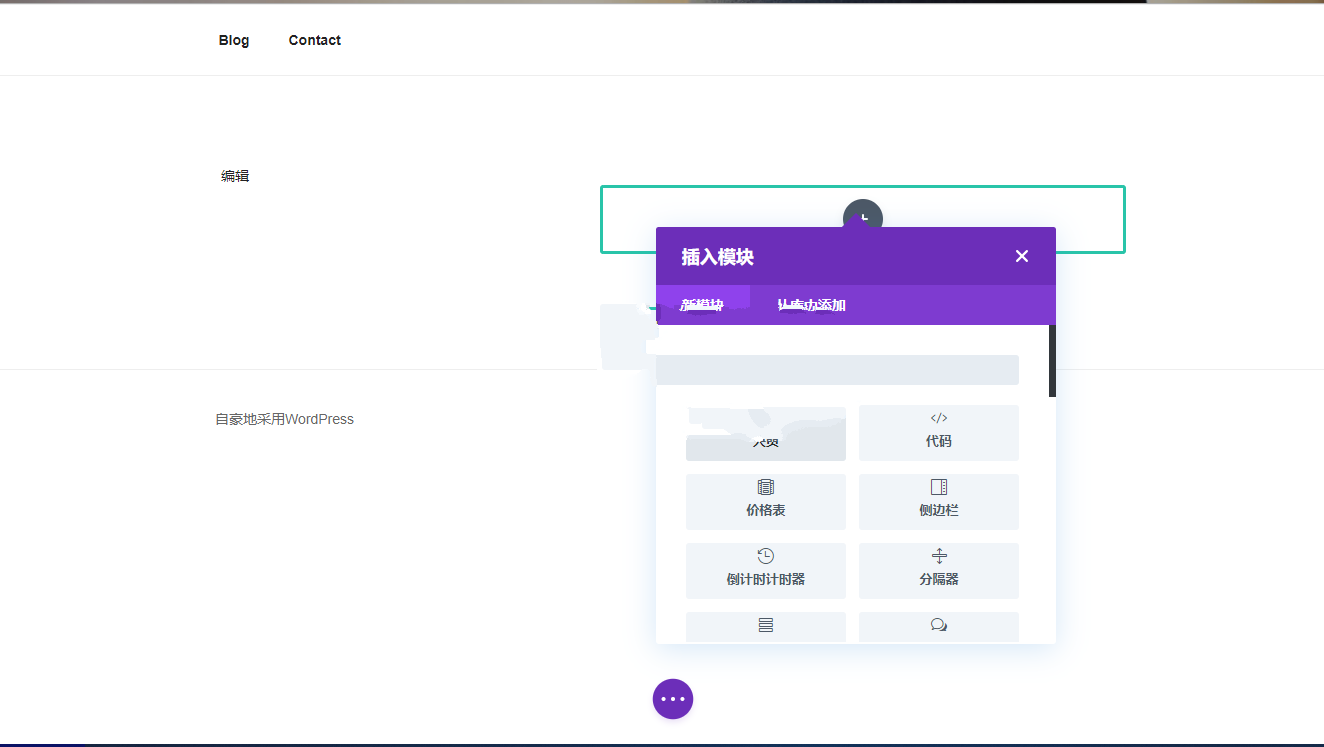Switch to the 从库中添加 tab

point(811,305)
